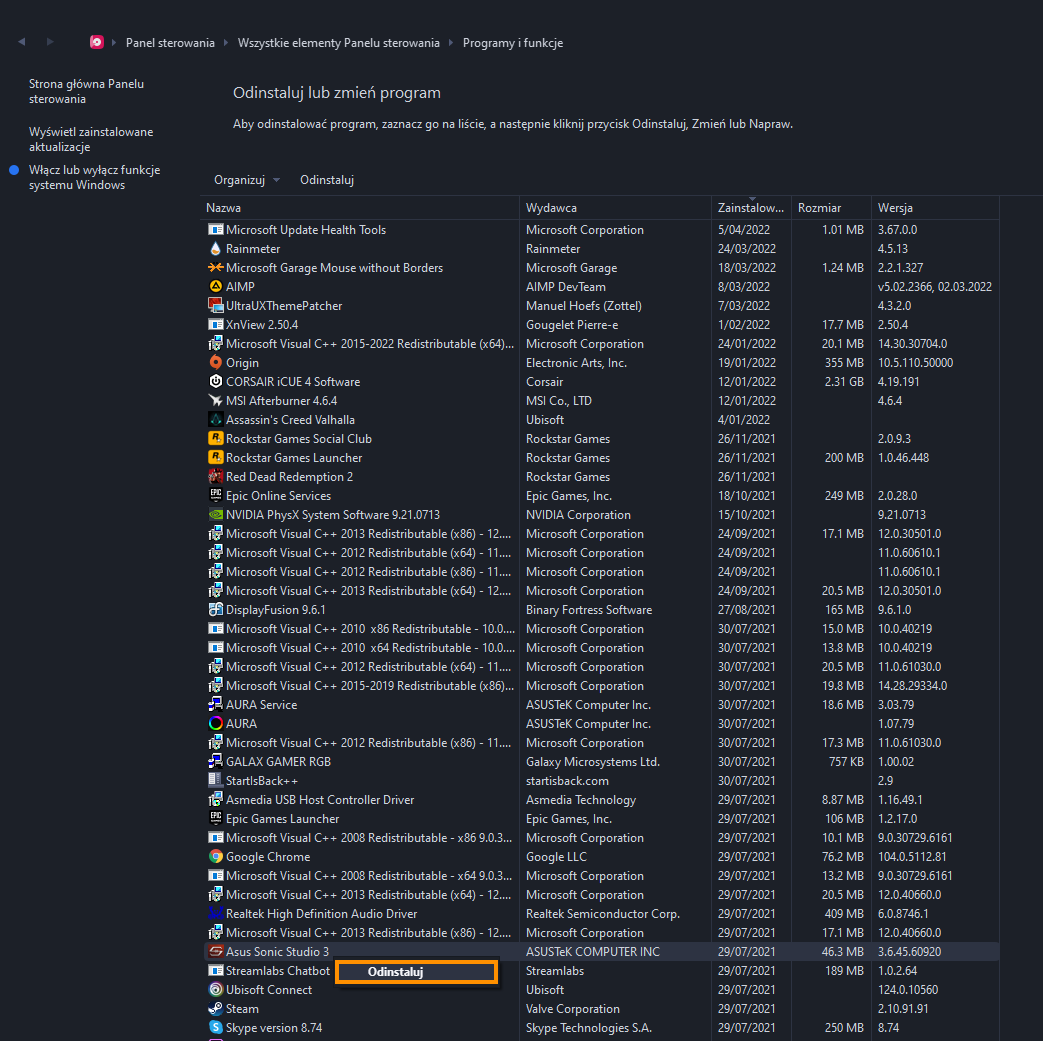
Task: Click the AURA rainbow ring icon
Action: tap(215, 724)
